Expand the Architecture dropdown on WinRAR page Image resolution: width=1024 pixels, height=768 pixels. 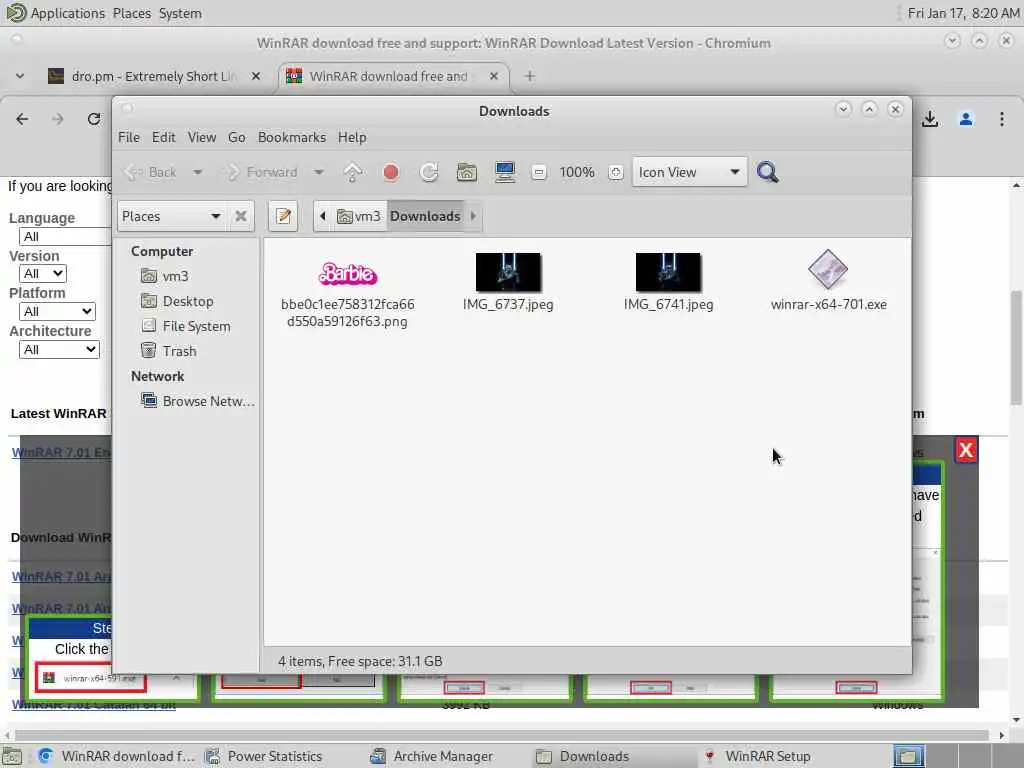click(x=59, y=349)
